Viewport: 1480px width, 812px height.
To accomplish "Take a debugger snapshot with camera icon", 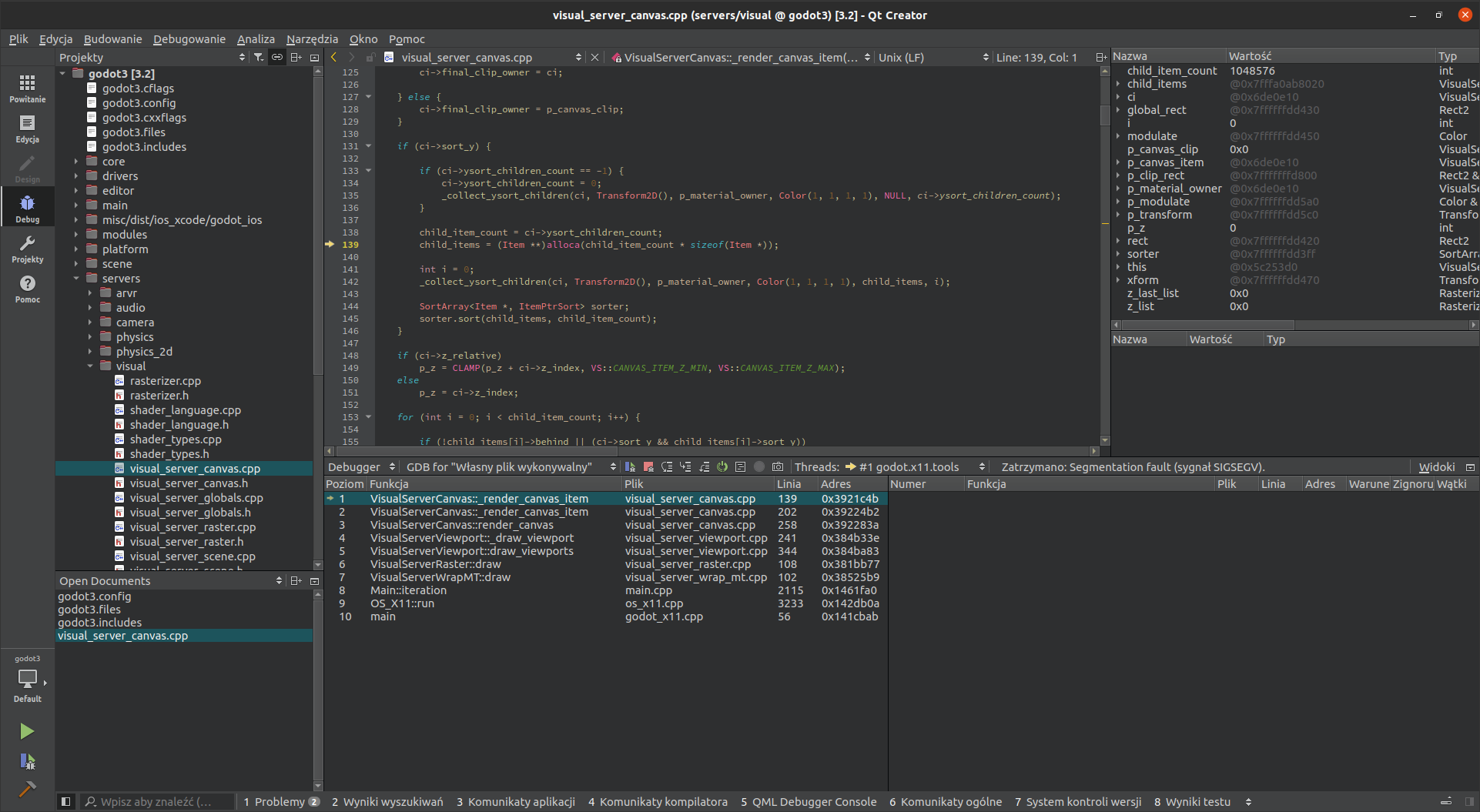I will 778,466.
